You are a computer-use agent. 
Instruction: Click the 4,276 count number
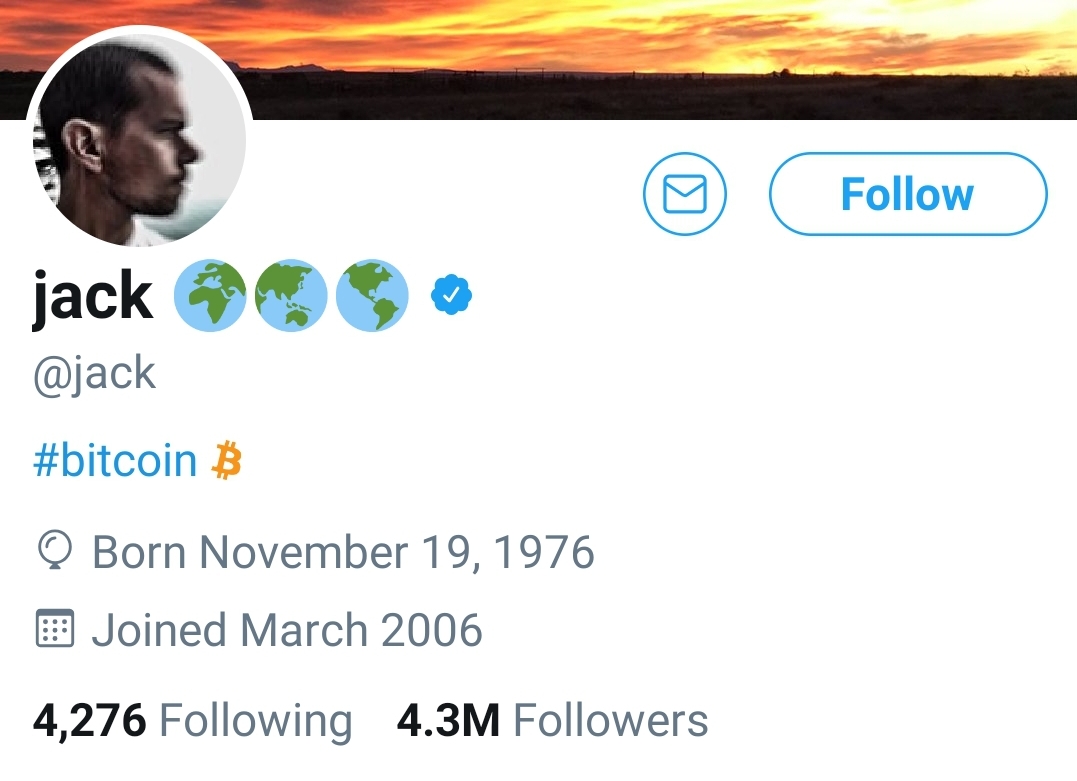point(90,721)
